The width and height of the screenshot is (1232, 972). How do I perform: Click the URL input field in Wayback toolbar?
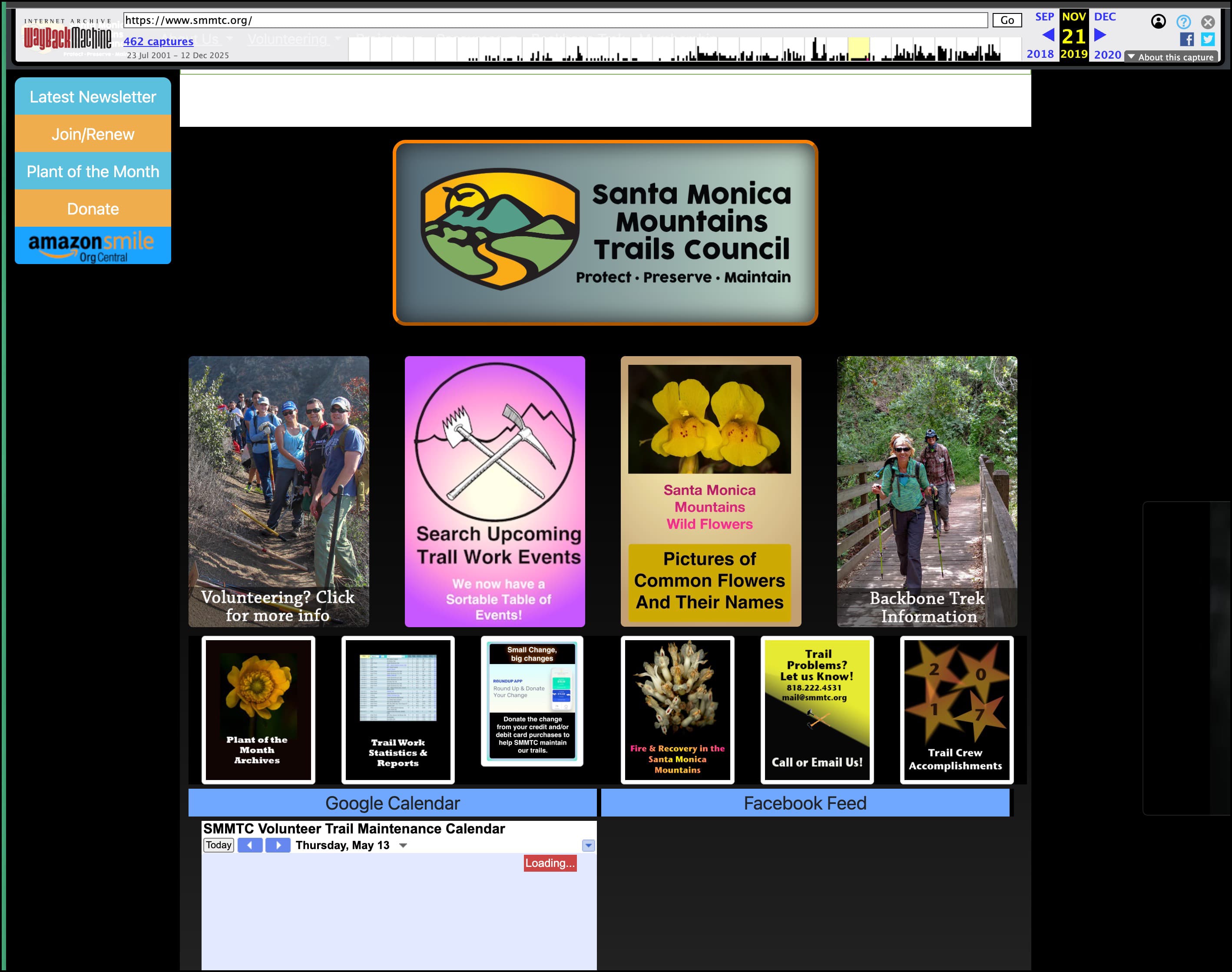tap(555, 20)
